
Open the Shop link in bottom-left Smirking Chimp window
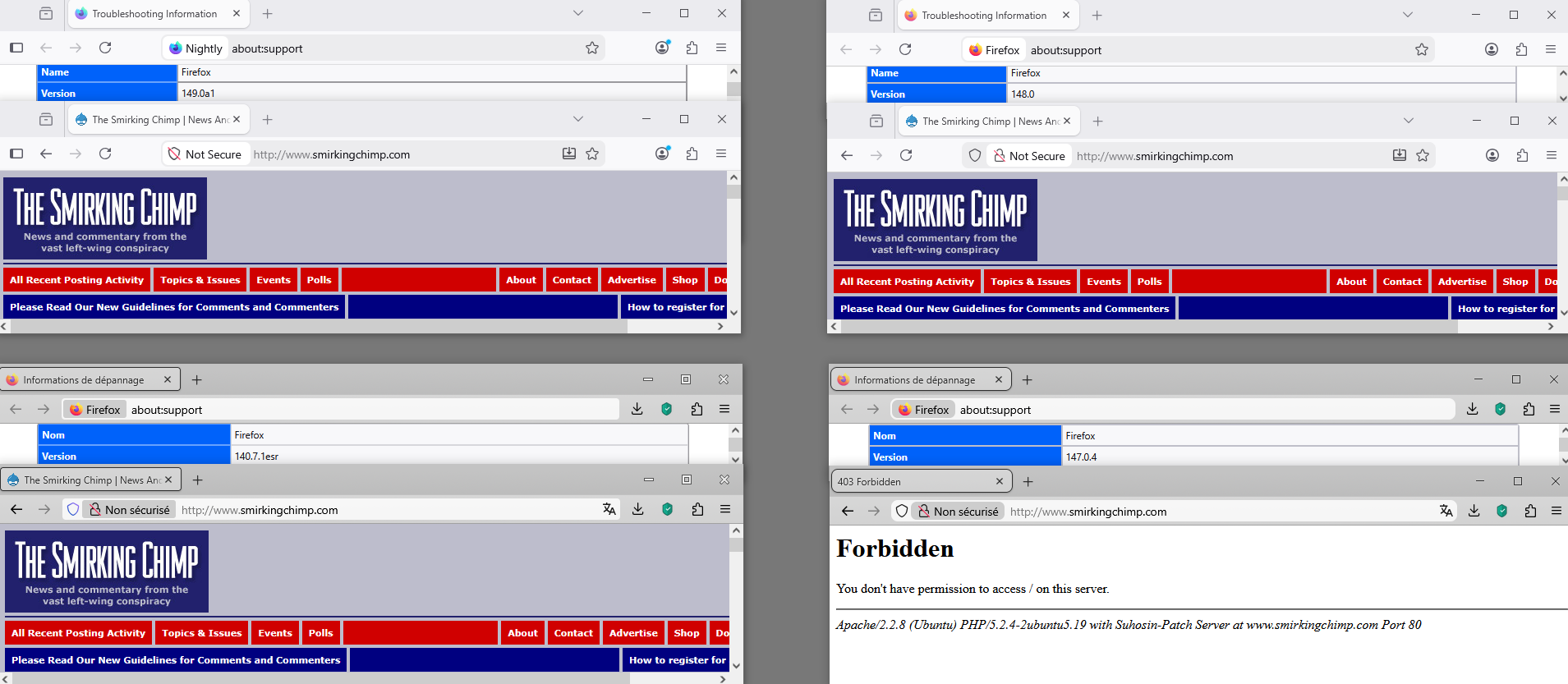[687, 633]
